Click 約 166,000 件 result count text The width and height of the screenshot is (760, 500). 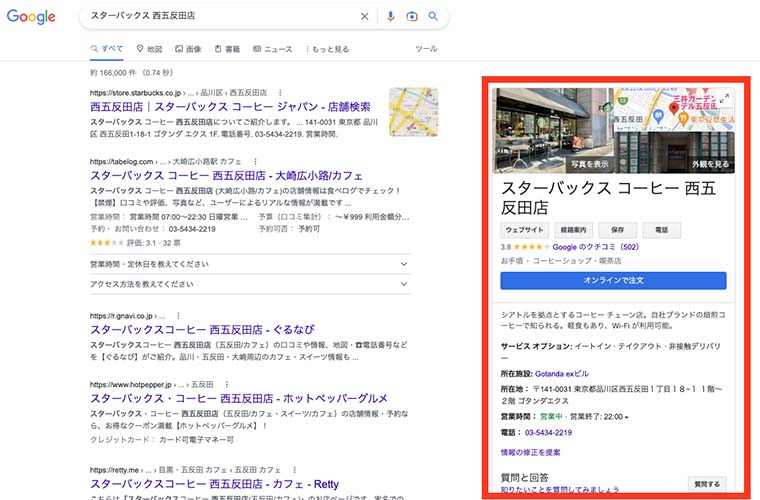pos(113,73)
